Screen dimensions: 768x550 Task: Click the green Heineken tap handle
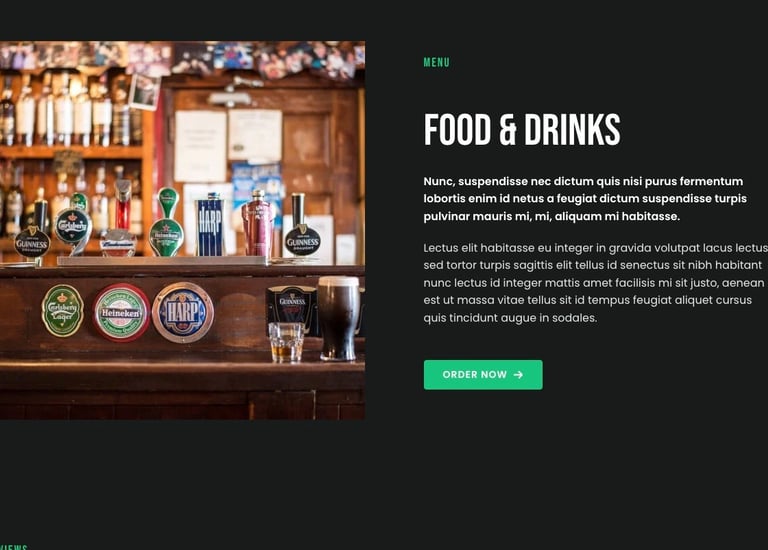coord(167,223)
